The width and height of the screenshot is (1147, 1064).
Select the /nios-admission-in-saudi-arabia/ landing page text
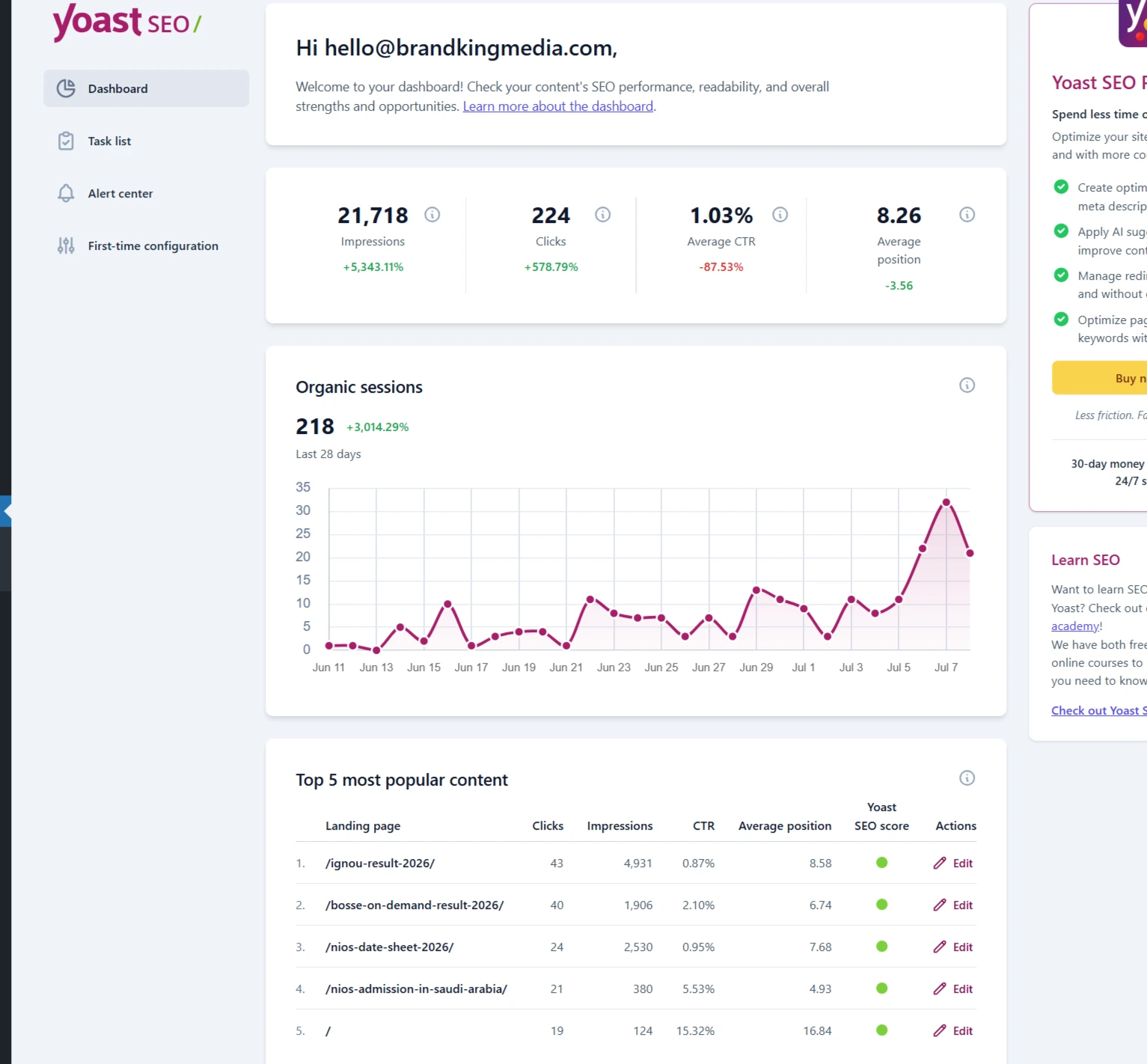click(416, 989)
